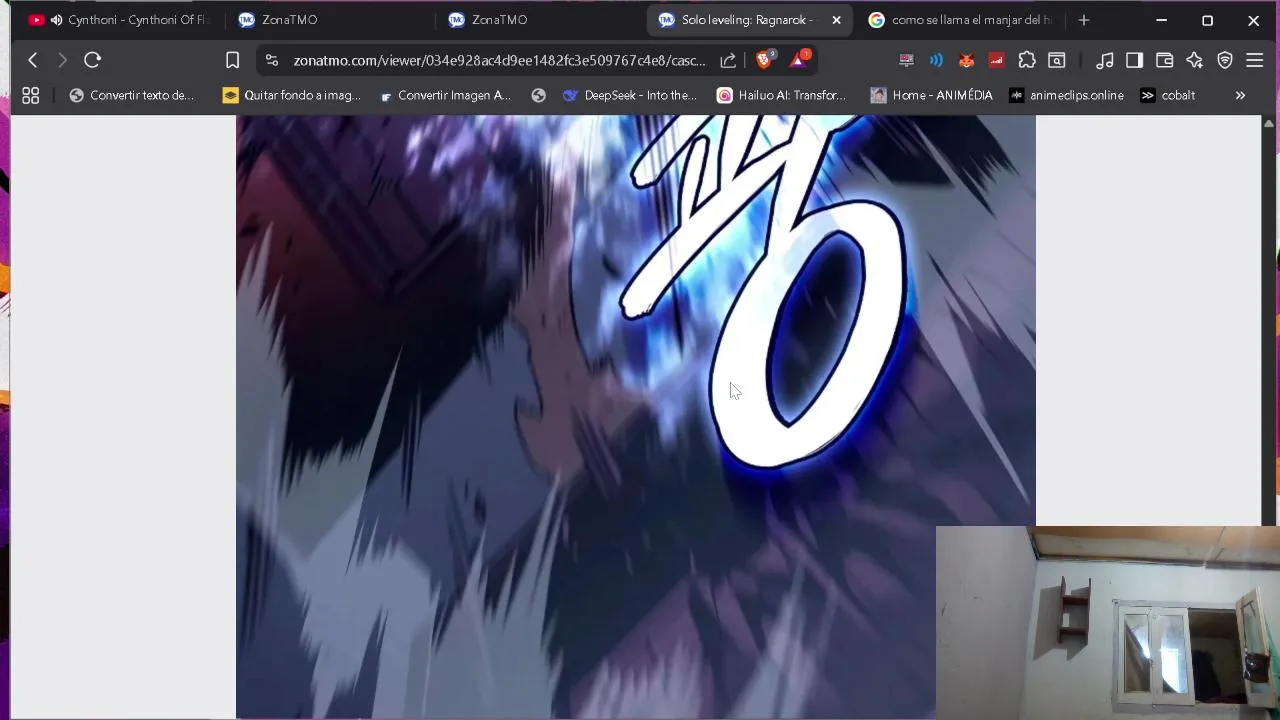Show more bookmarks with the double chevron

1240,95
